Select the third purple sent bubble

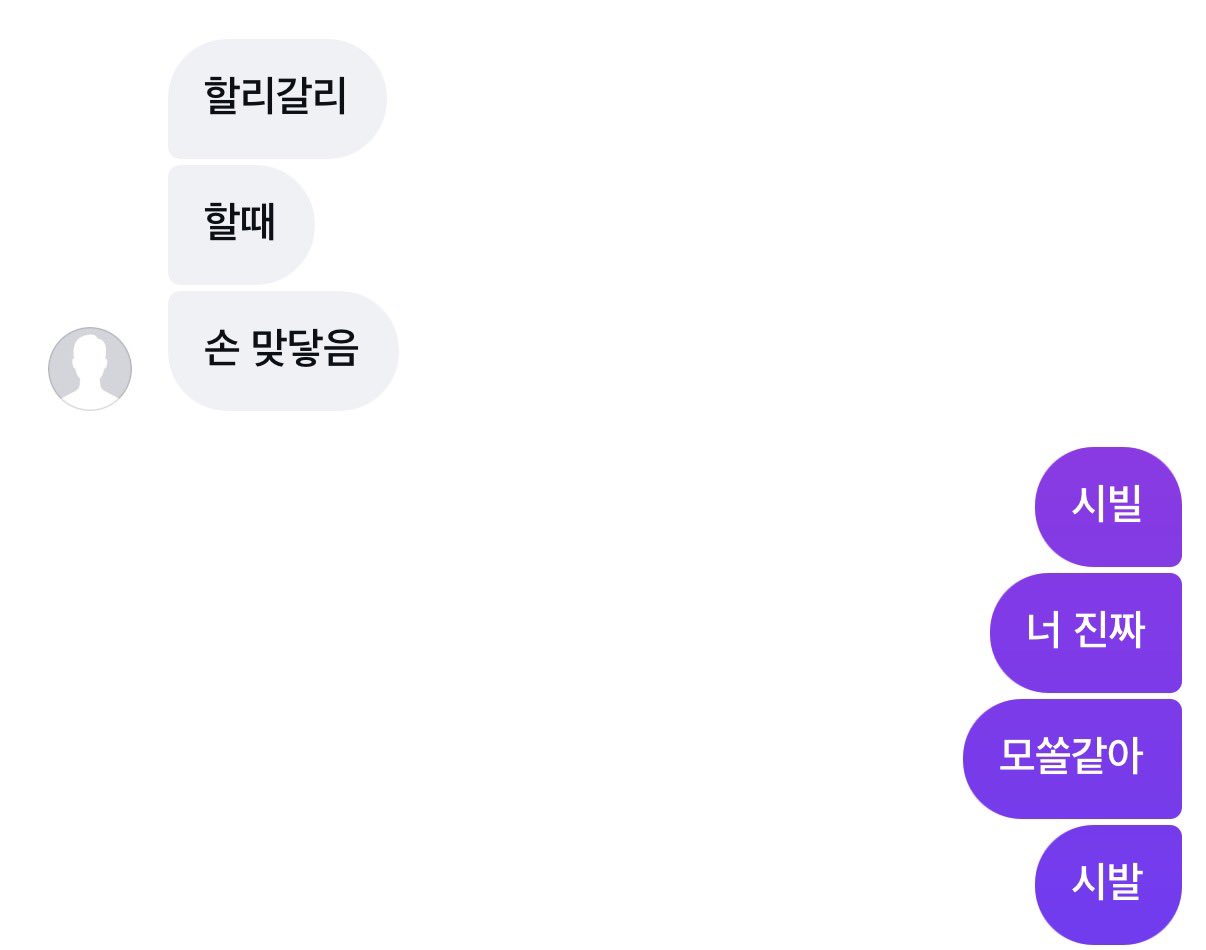click(x=1072, y=759)
